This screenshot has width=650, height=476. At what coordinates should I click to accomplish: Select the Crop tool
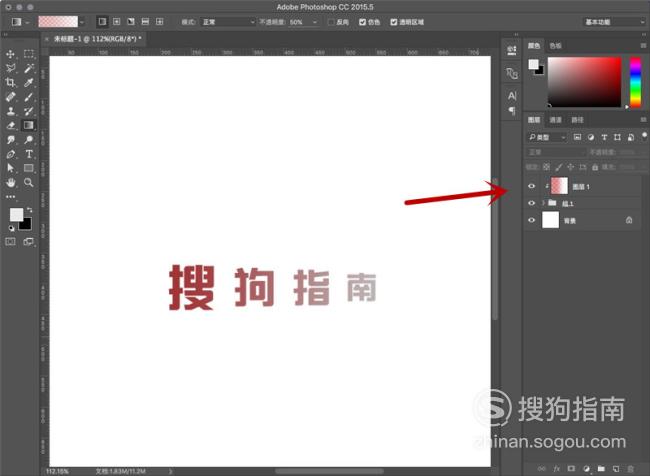tap(10, 83)
